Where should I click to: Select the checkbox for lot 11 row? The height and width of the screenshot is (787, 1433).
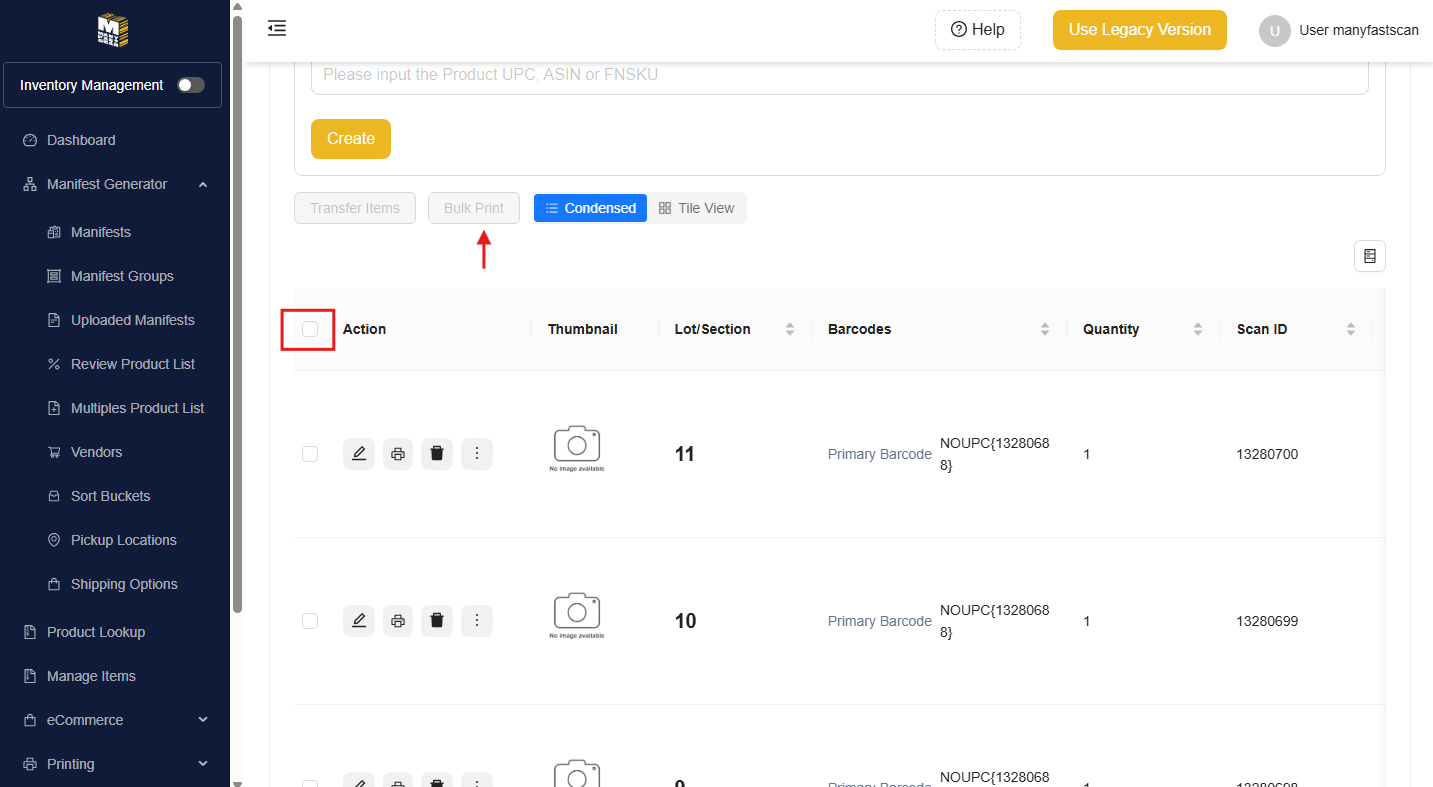click(x=310, y=454)
